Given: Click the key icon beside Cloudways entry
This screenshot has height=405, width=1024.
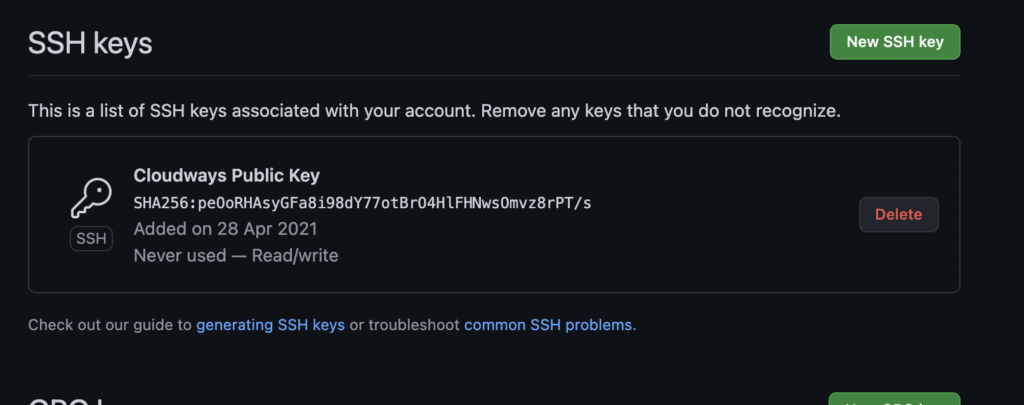Looking at the screenshot, I should 91,199.
